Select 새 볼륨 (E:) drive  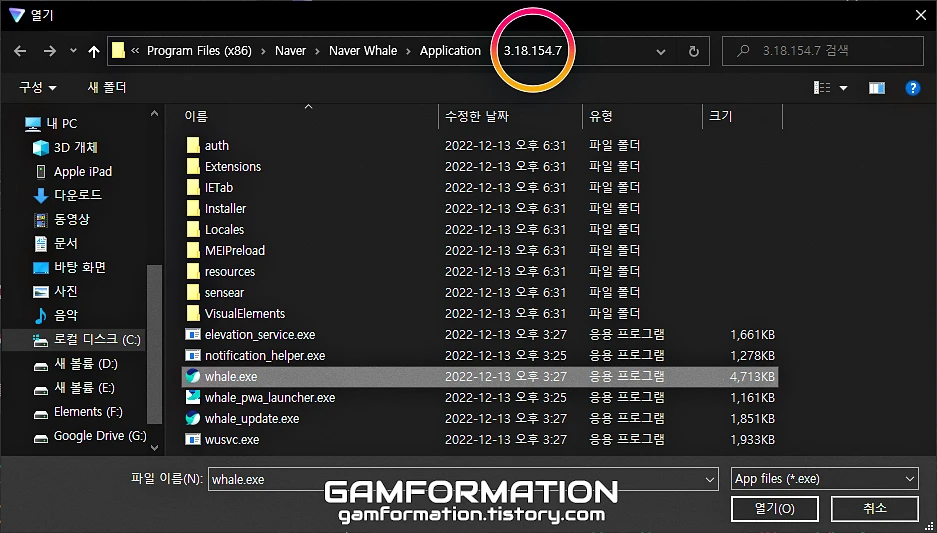(74, 388)
